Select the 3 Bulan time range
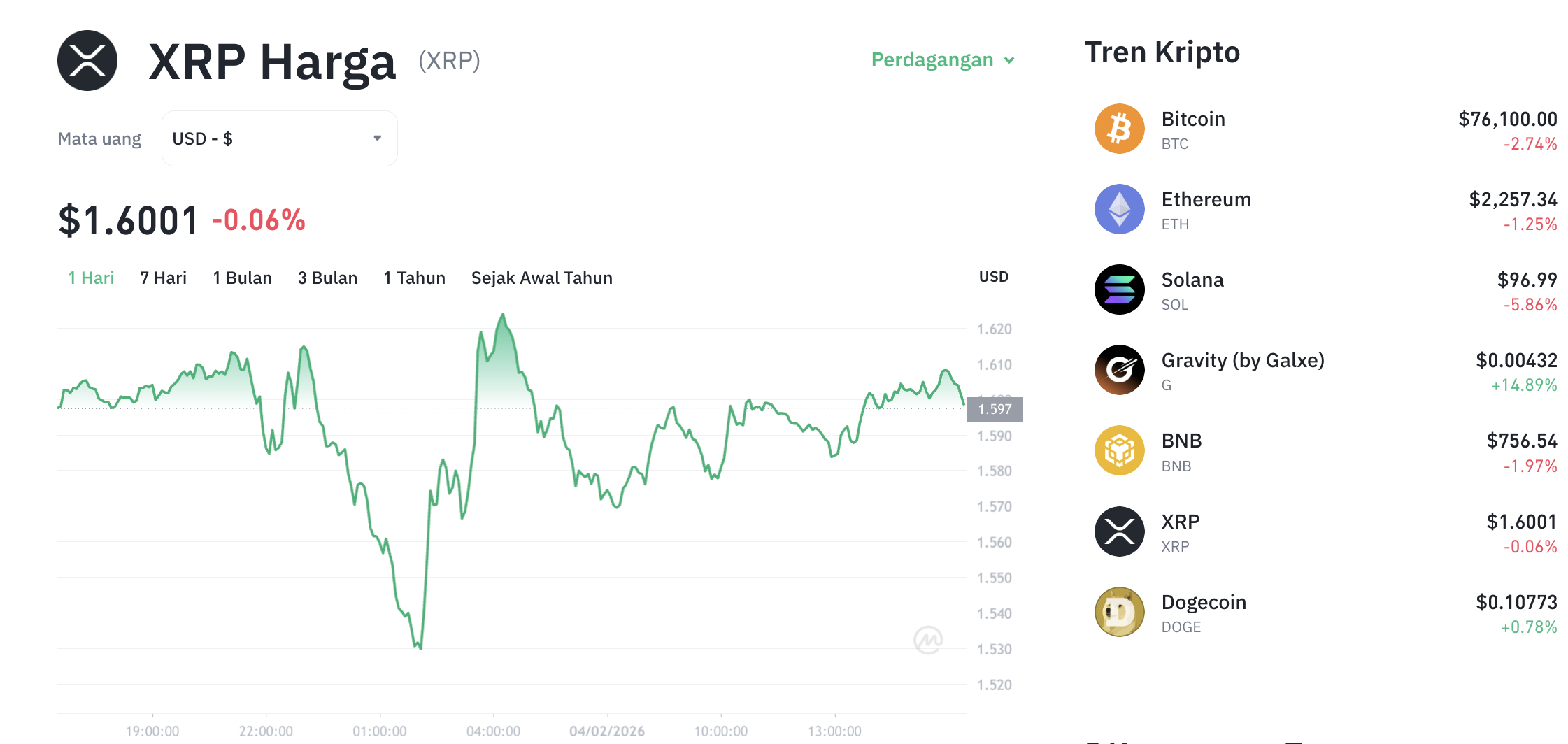1568x744 pixels. pyautogui.click(x=327, y=278)
